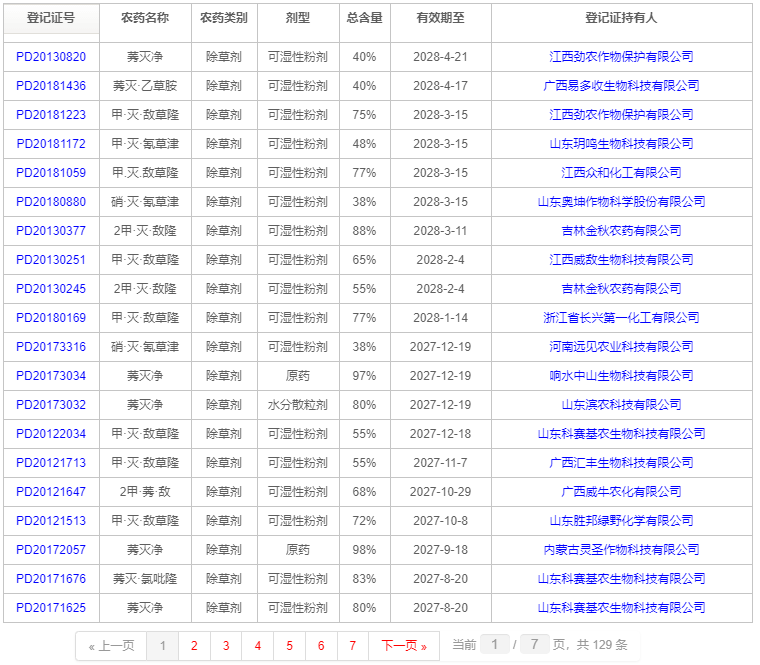Open holder 响水中山生物科技有限公司
This screenshot has width=760, height=665.
[x=621, y=376]
